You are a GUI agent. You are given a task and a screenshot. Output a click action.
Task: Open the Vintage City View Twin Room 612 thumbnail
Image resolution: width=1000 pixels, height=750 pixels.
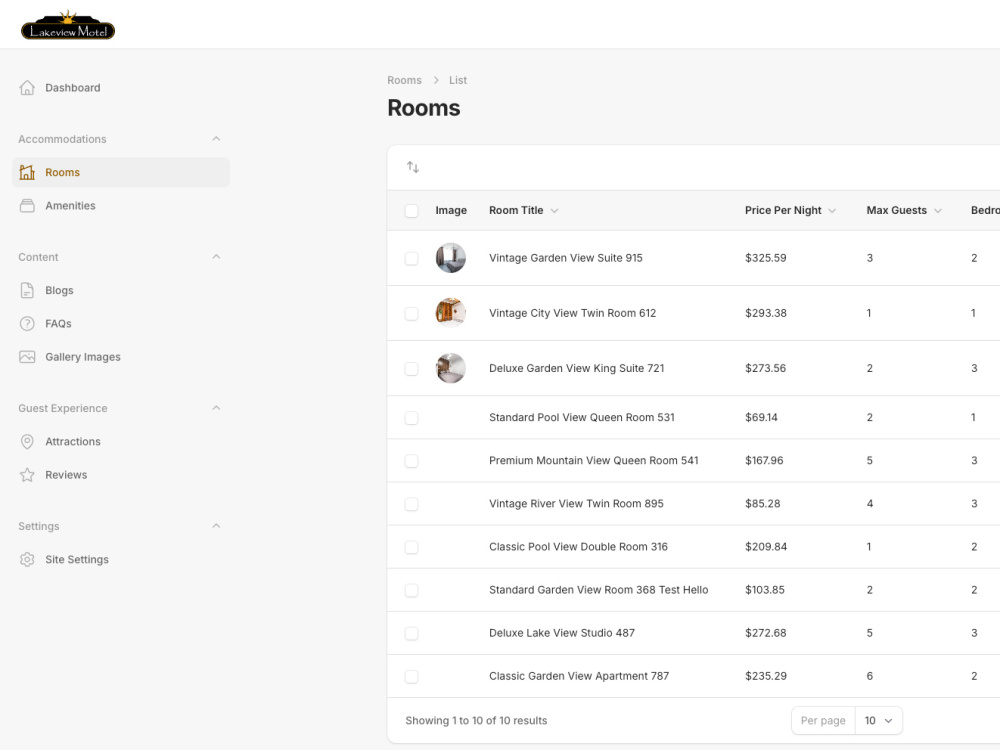pyautogui.click(x=451, y=313)
